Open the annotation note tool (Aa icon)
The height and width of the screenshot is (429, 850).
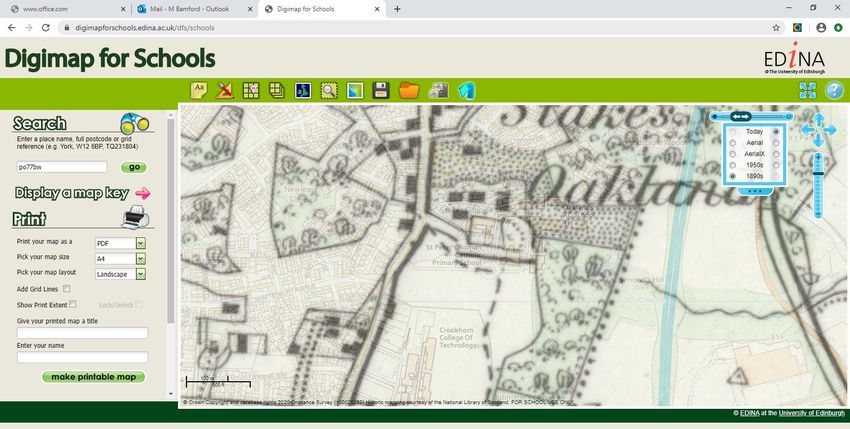pyautogui.click(x=199, y=90)
